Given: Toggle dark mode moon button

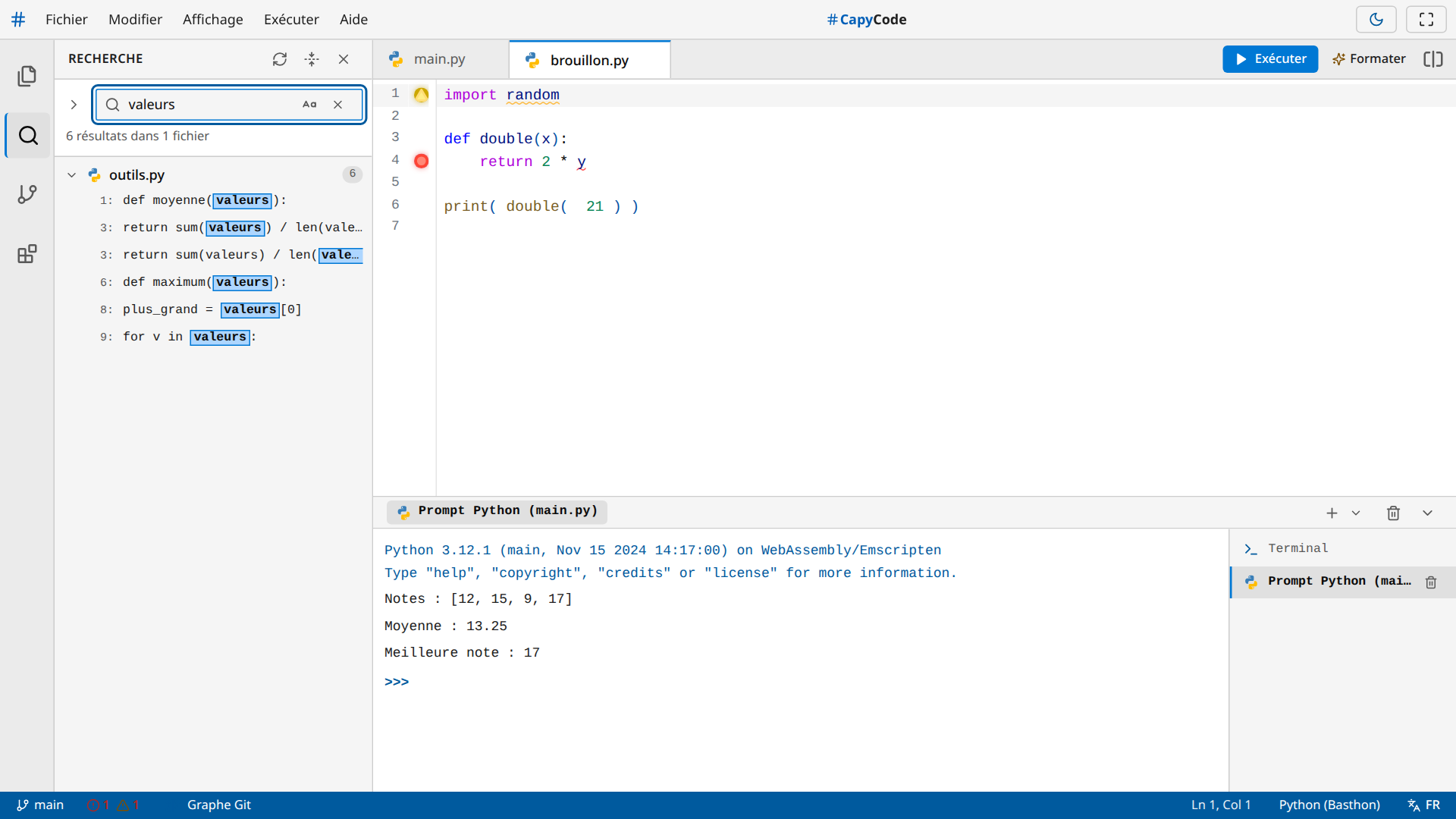Looking at the screenshot, I should (1376, 20).
